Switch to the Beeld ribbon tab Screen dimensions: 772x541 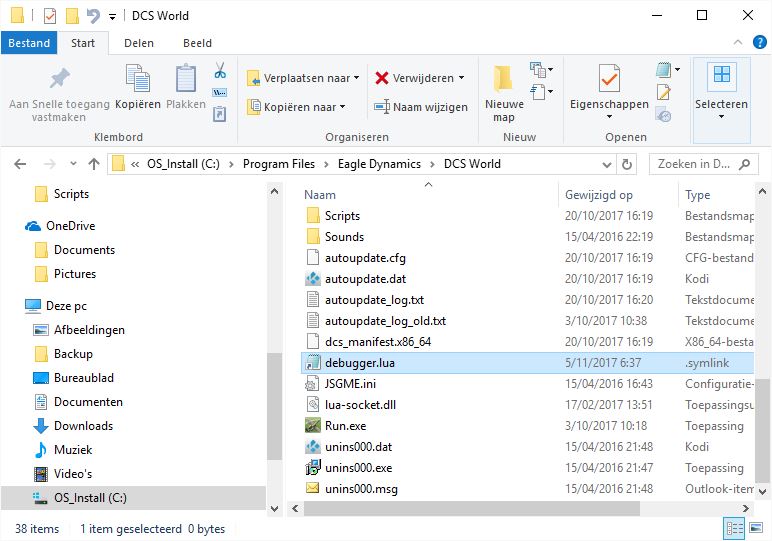point(197,43)
